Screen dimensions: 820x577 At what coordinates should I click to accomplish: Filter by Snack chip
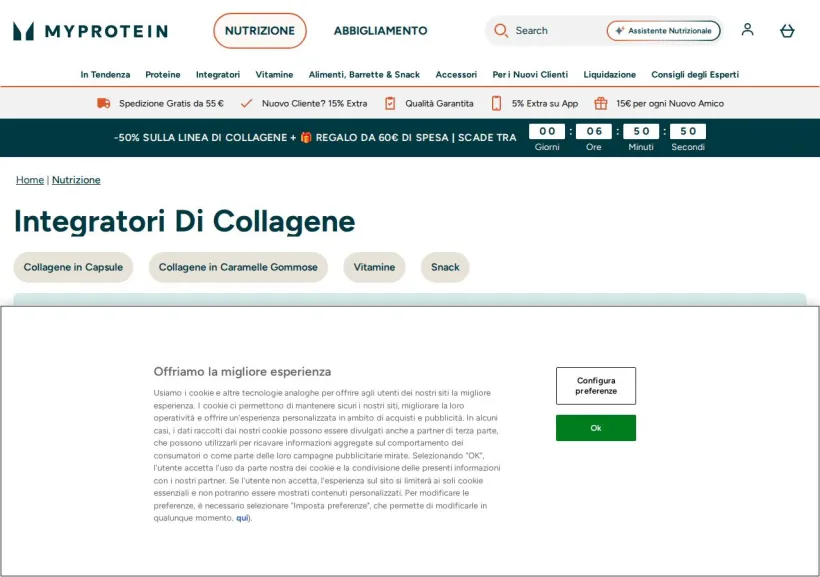pyautogui.click(x=445, y=267)
